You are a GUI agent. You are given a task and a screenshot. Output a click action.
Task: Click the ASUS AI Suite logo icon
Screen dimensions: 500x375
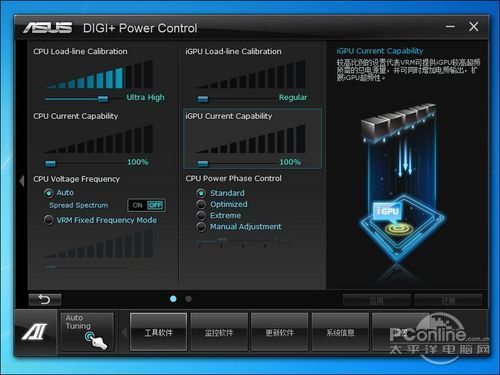coord(35,332)
